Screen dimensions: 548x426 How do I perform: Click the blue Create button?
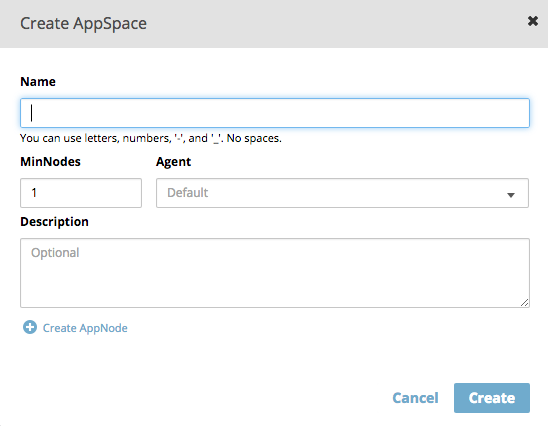[x=492, y=398]
